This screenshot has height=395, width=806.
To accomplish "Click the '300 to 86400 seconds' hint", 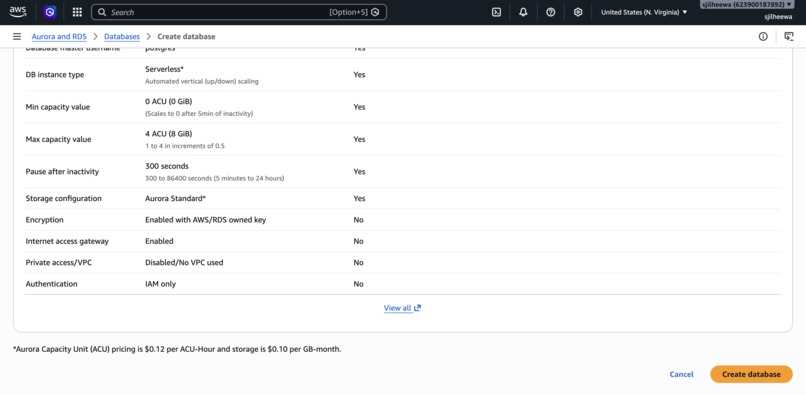I will (214, 178).
